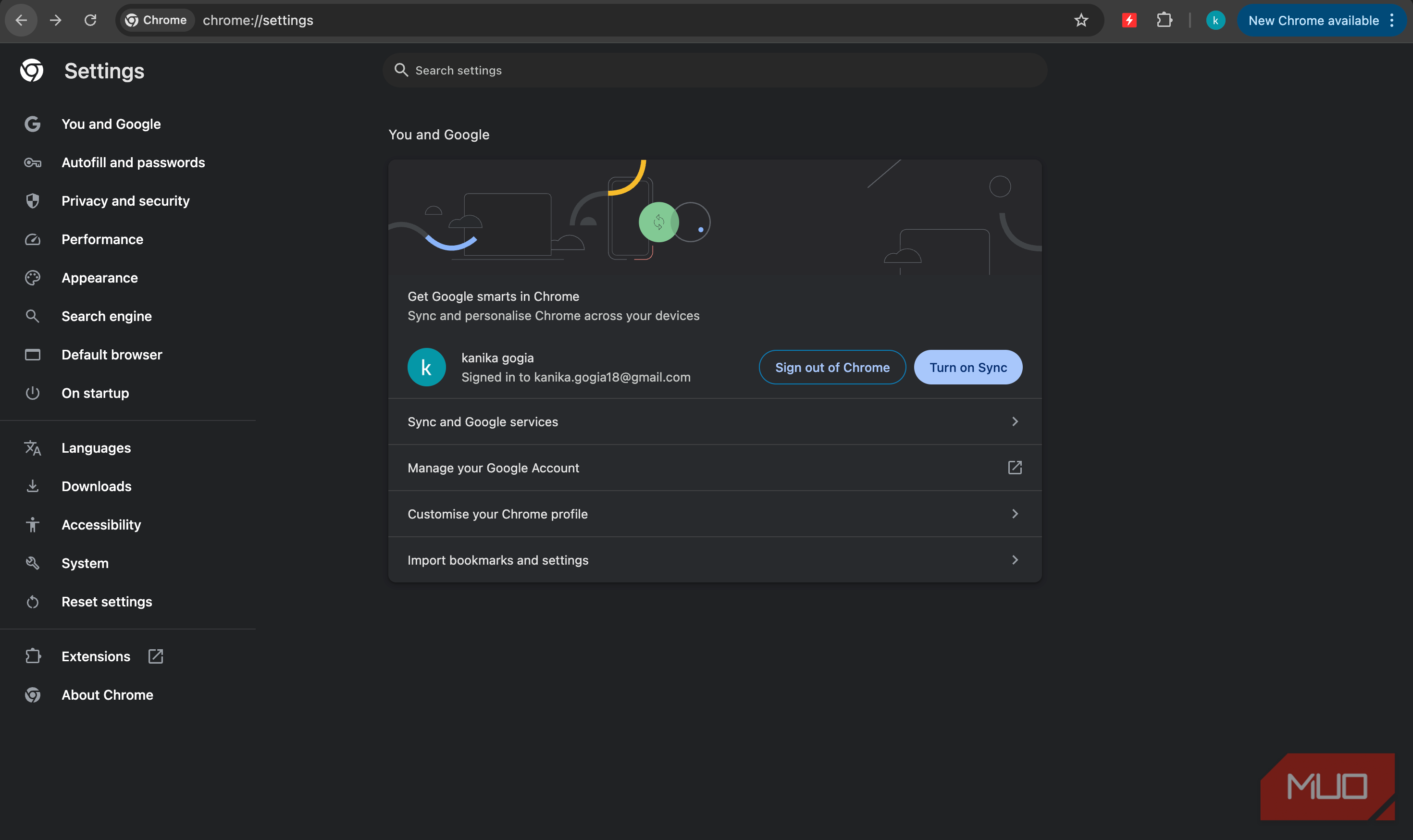Open Autofill and passwords settings
Viewport: 1413px width, 840px height.
[x=133, y=162]
